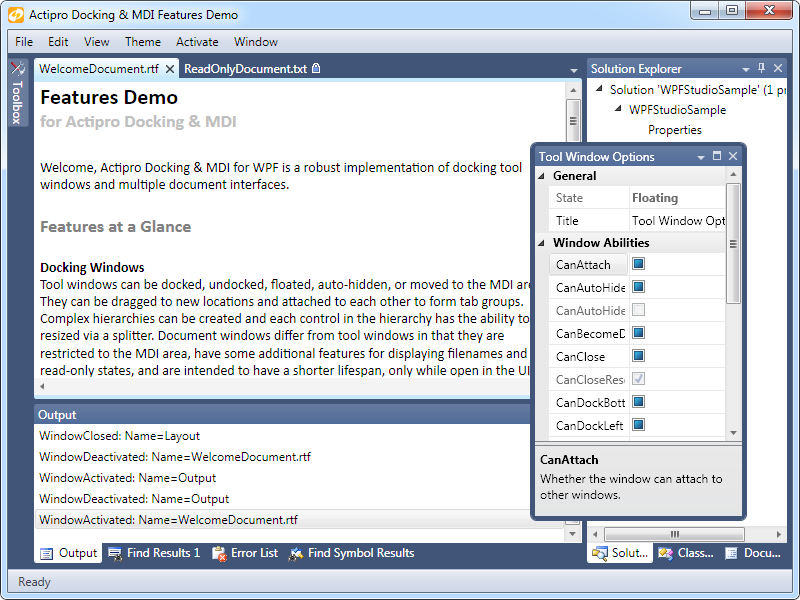Click the Error List icon

click(x=220, y=553)
